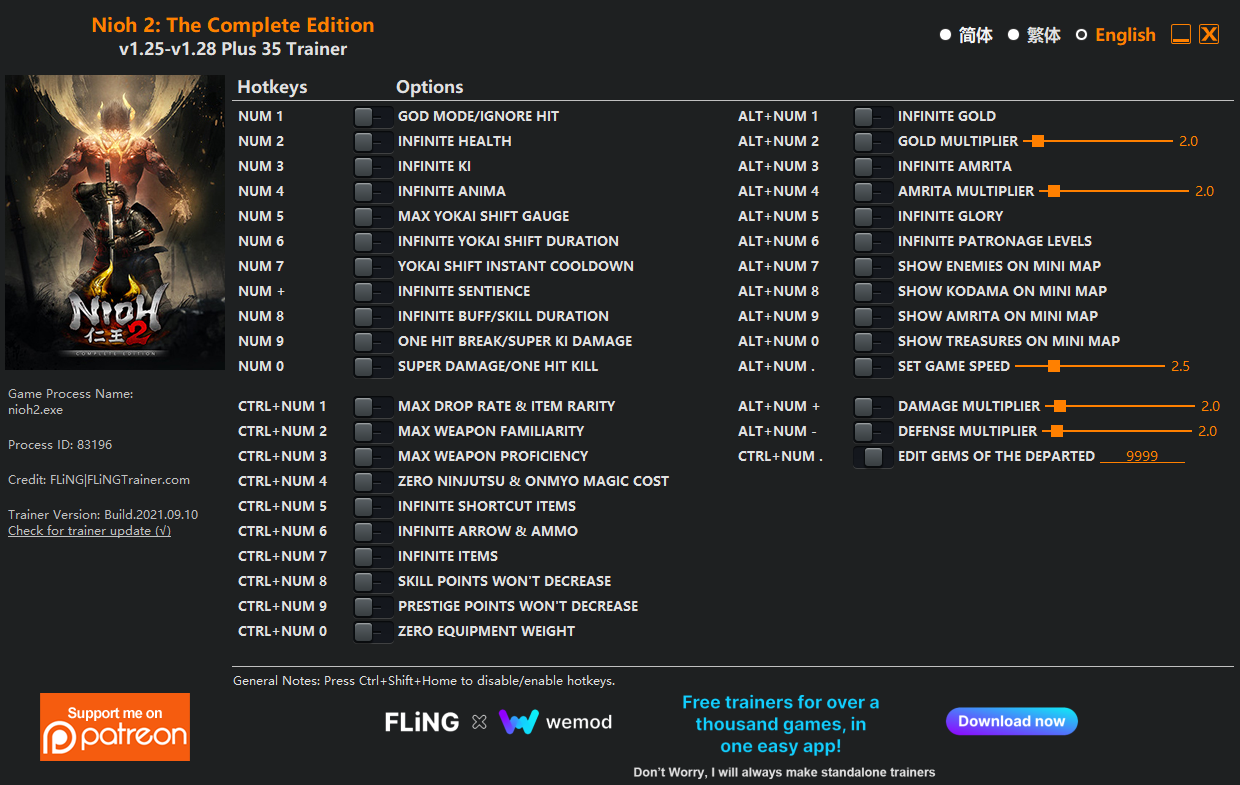This screenshot has width=1240, height=785.
Task: Click the FLiNG logo in banner
Action: [422, 722]
